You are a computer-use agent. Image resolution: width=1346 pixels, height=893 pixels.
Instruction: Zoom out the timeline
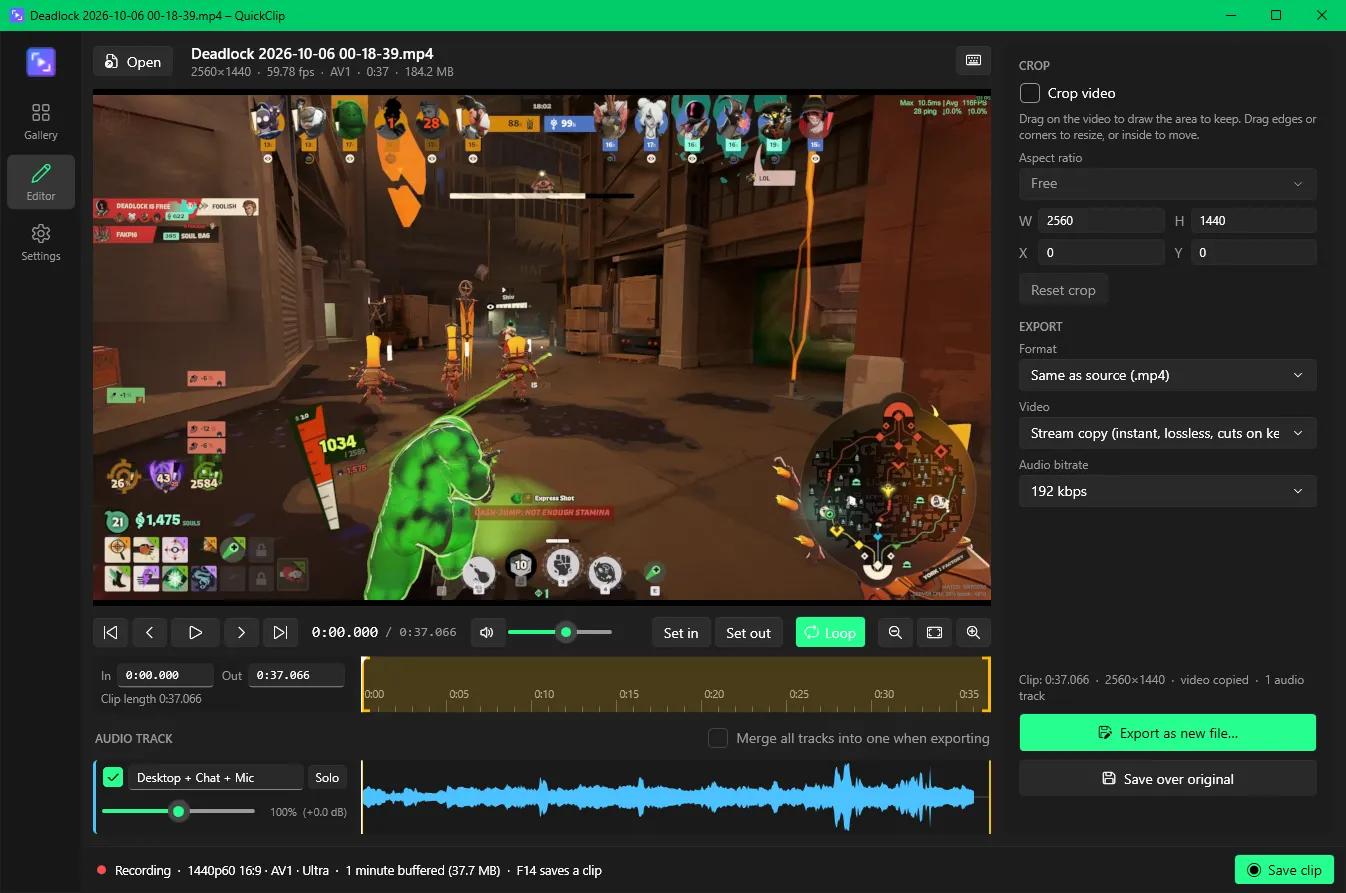pyautogui.click(x=895, y=632)
